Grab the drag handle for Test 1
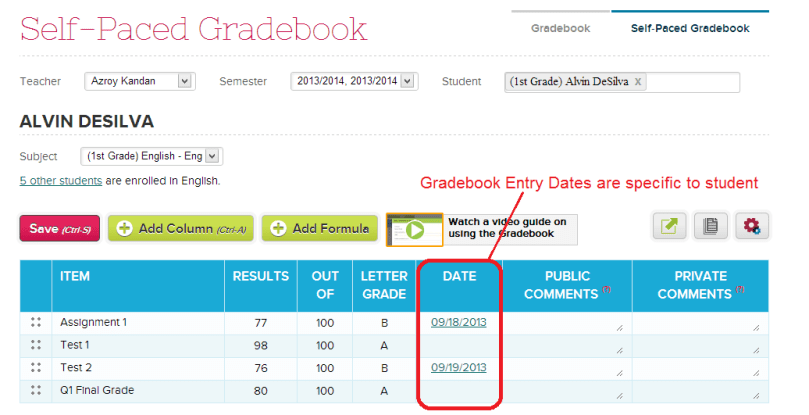Viewport: 809px width, 415px height. click(x=36, y=345)
